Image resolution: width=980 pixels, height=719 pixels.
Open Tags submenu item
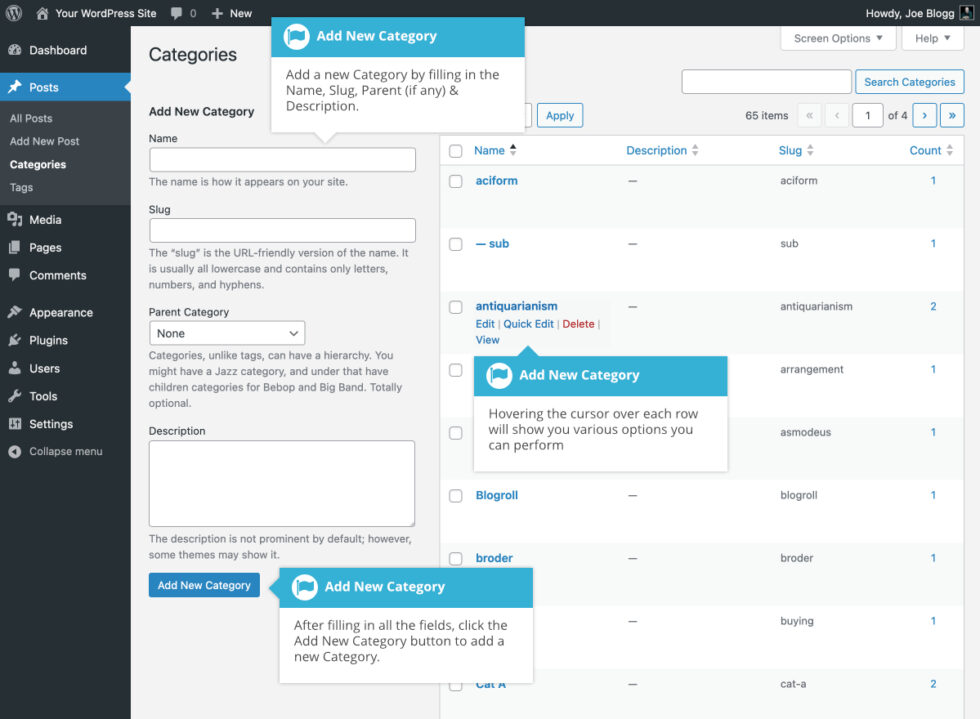[x=21, y=188]
